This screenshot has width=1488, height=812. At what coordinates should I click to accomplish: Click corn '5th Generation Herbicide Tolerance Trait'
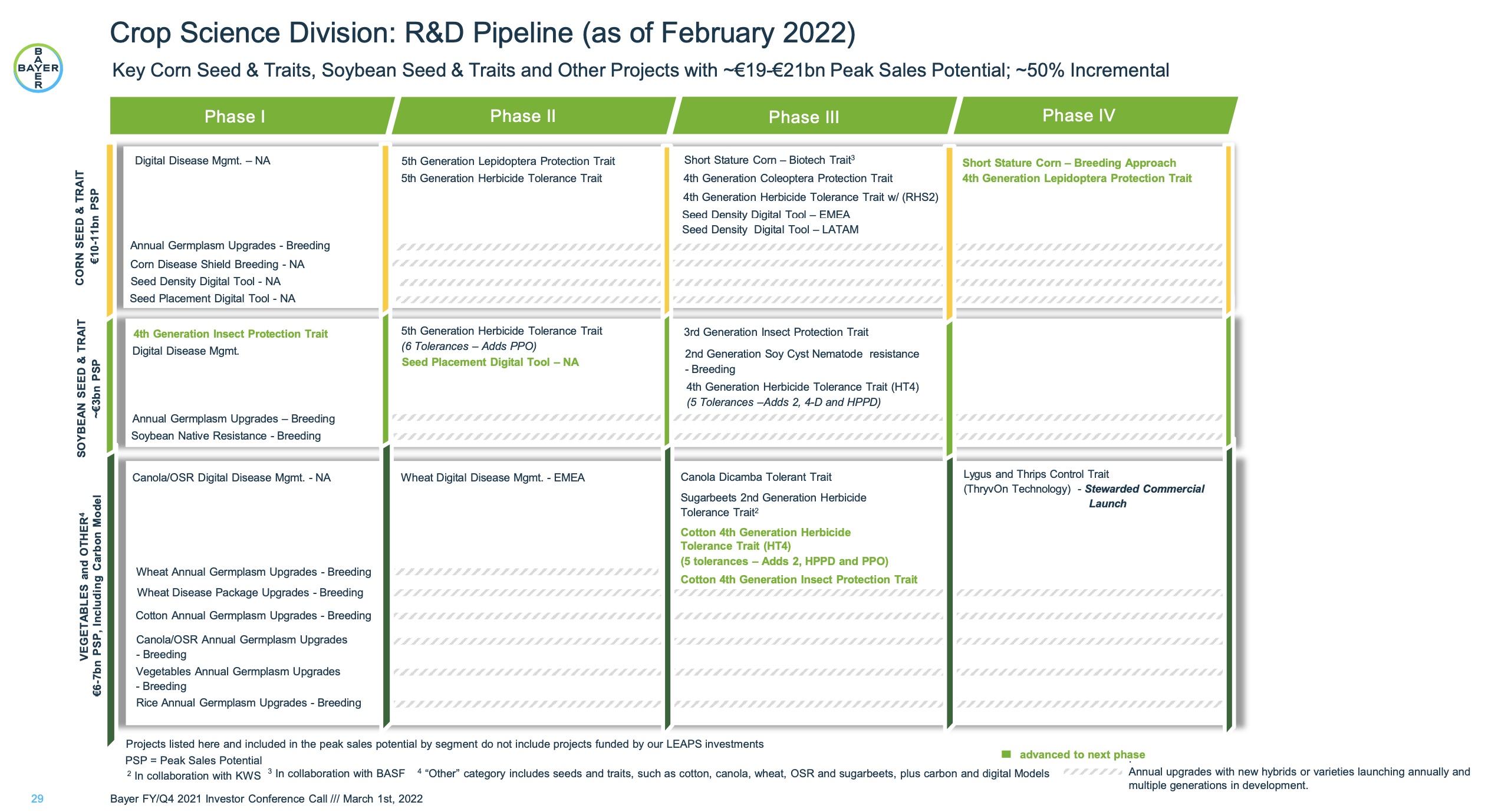click(x=501, y=178)
